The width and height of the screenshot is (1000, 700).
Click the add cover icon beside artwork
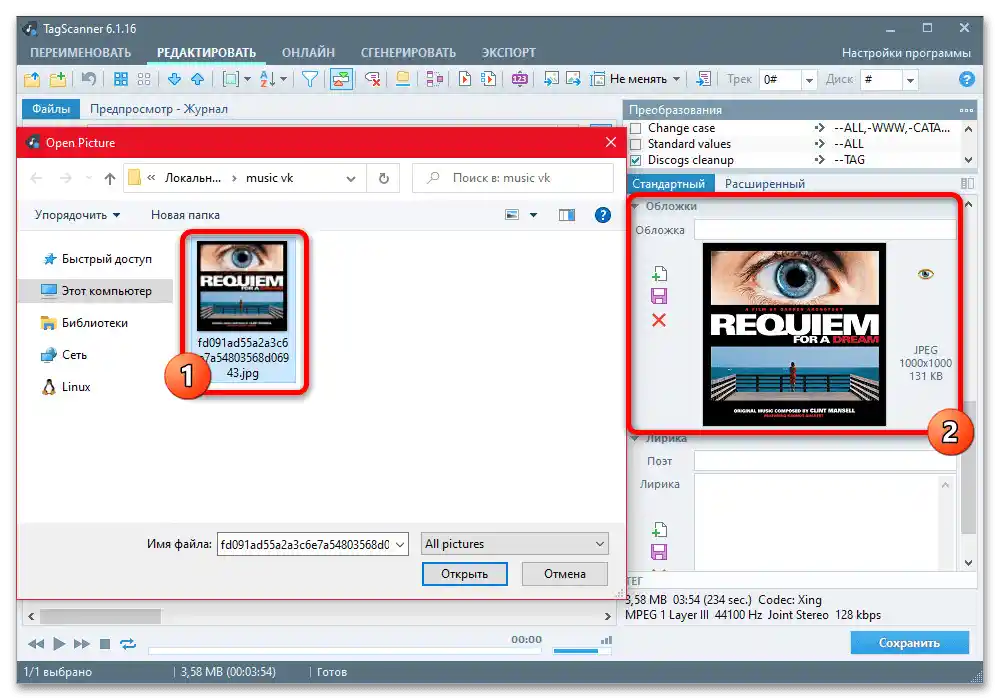(x=659, y=273)
